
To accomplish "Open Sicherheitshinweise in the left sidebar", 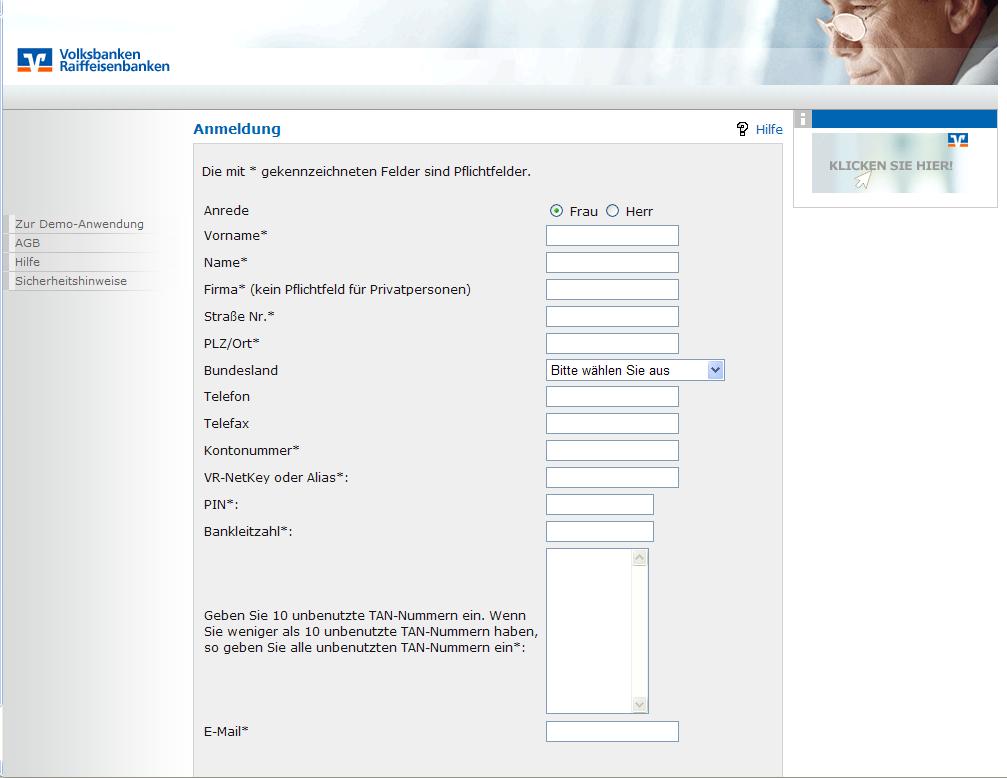I will (x=71, y=281).
